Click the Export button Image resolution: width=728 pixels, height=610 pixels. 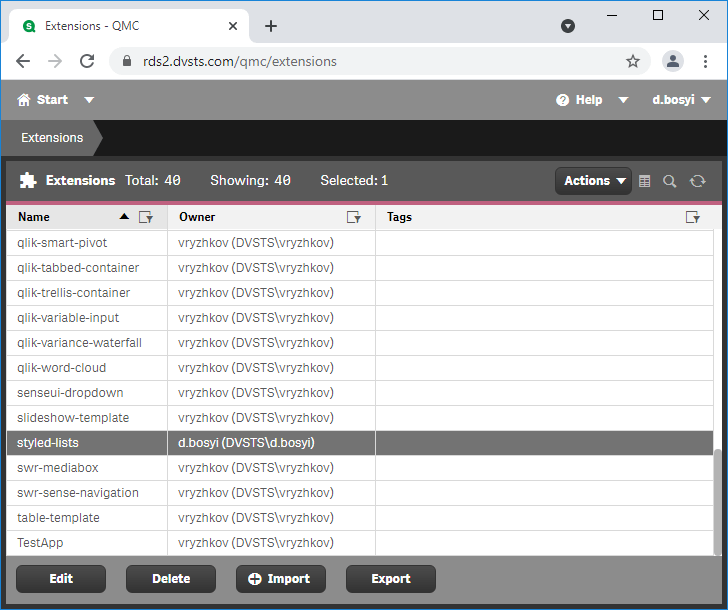pos(391,579)
